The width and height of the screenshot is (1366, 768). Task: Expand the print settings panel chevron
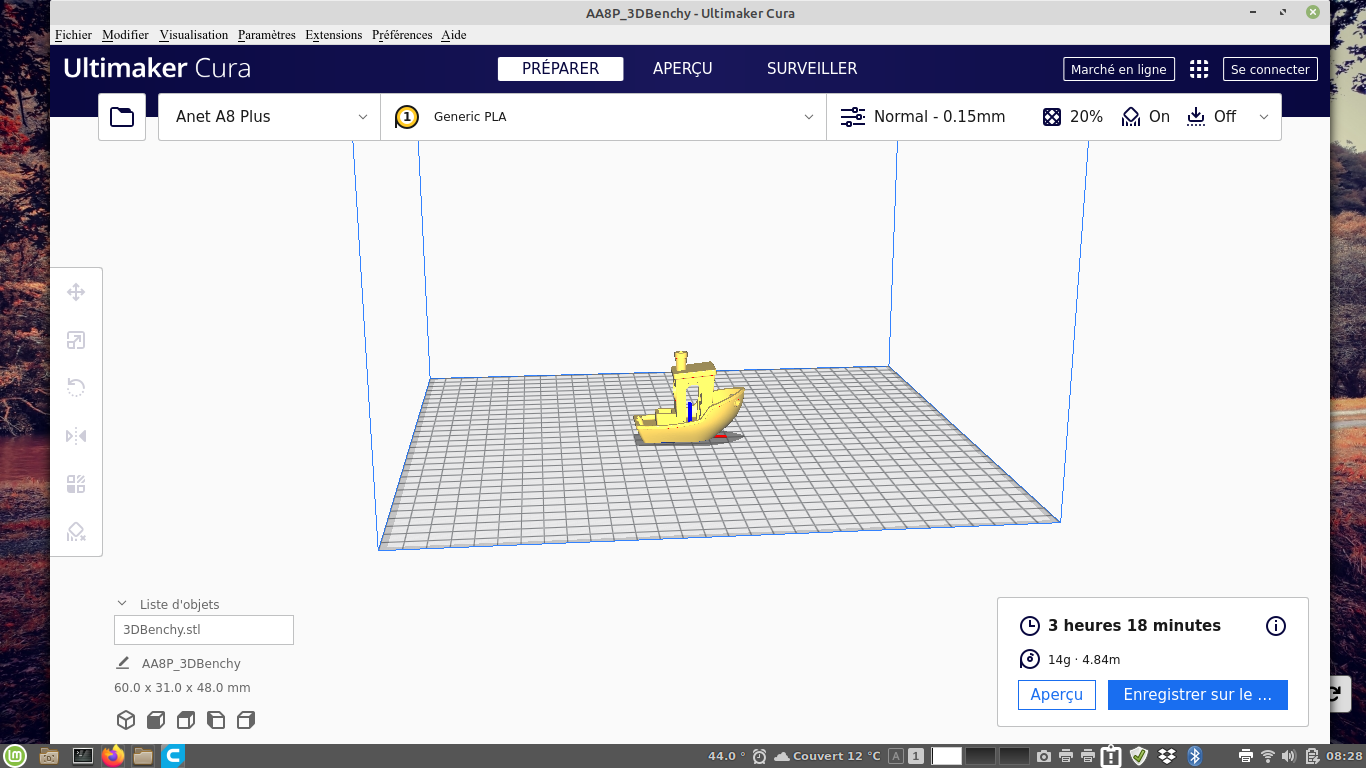coord(1264,117)
